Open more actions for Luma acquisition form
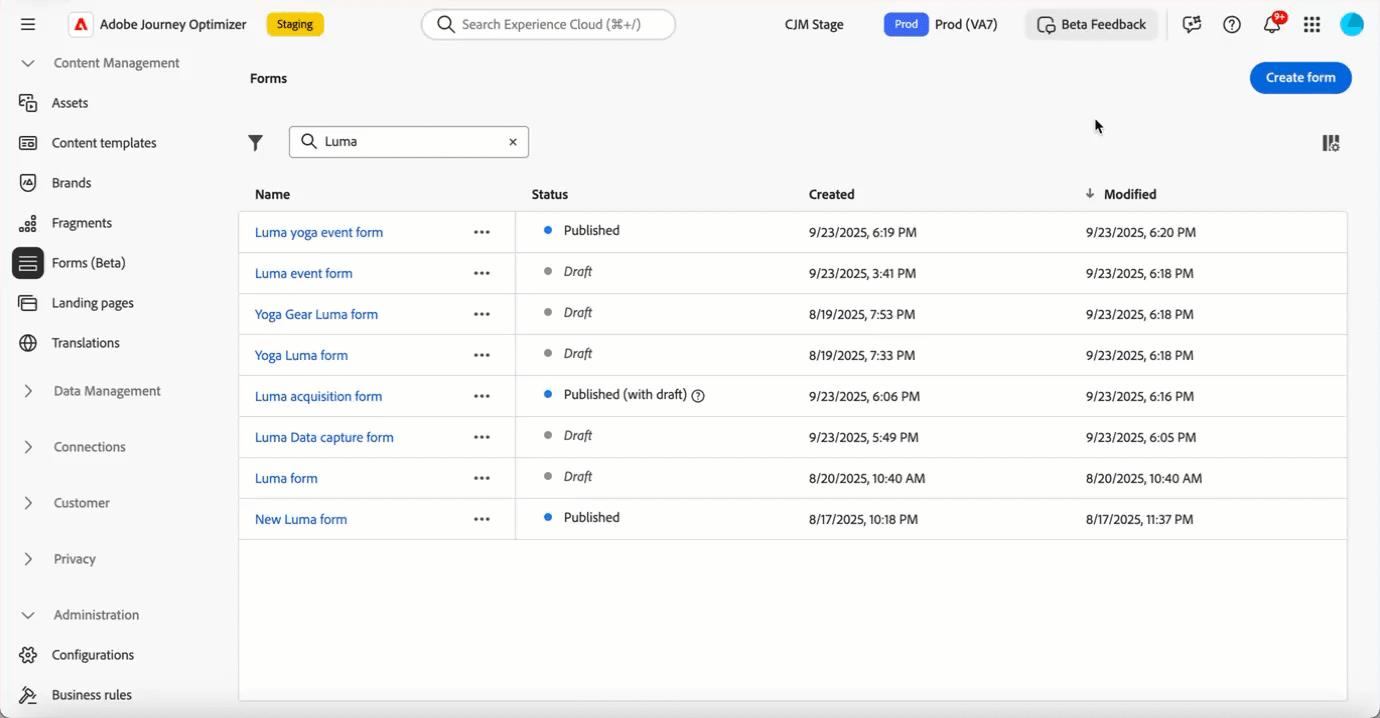The image size is (1380, 718). 482,396
